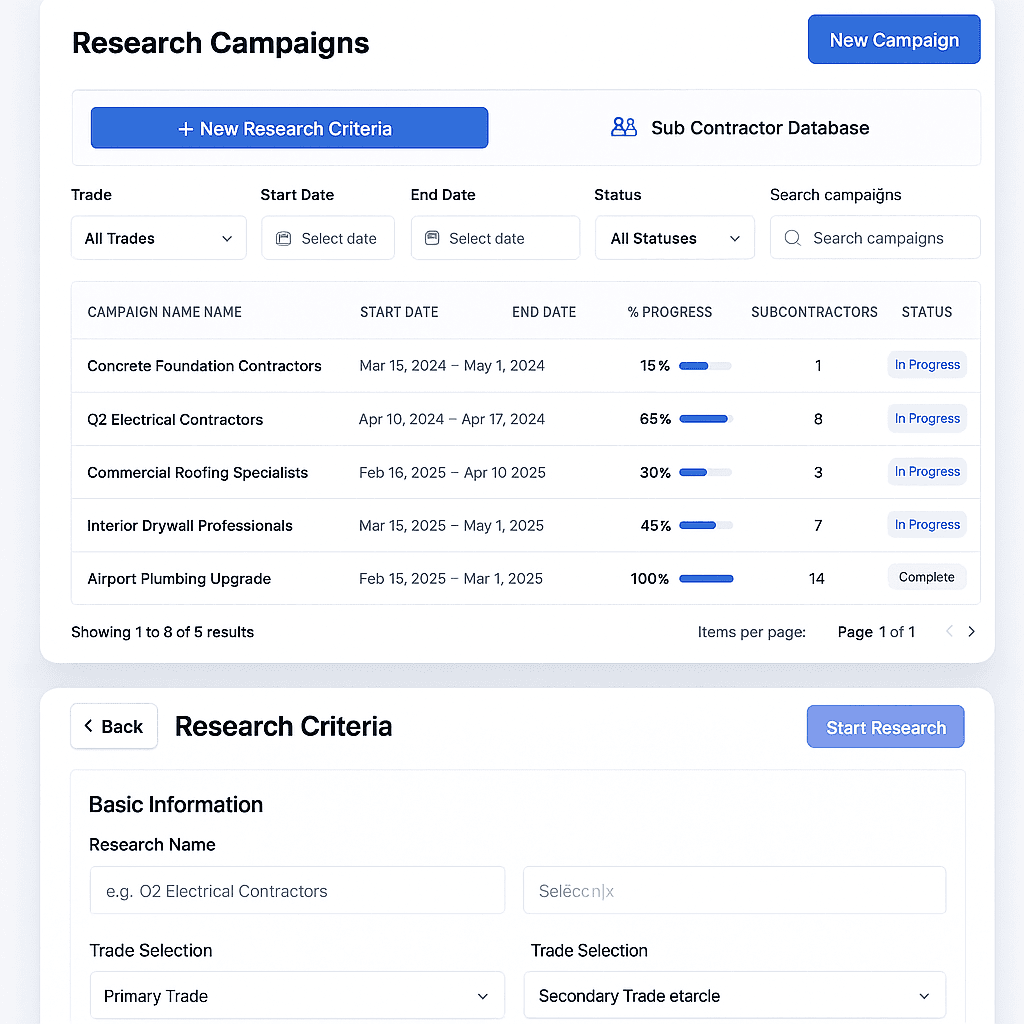Viewport: 1024px width, 1024px height.
Task: Click the date range Feb 15, 2025 – Mar 1, 2025
Action: [451, 579]
